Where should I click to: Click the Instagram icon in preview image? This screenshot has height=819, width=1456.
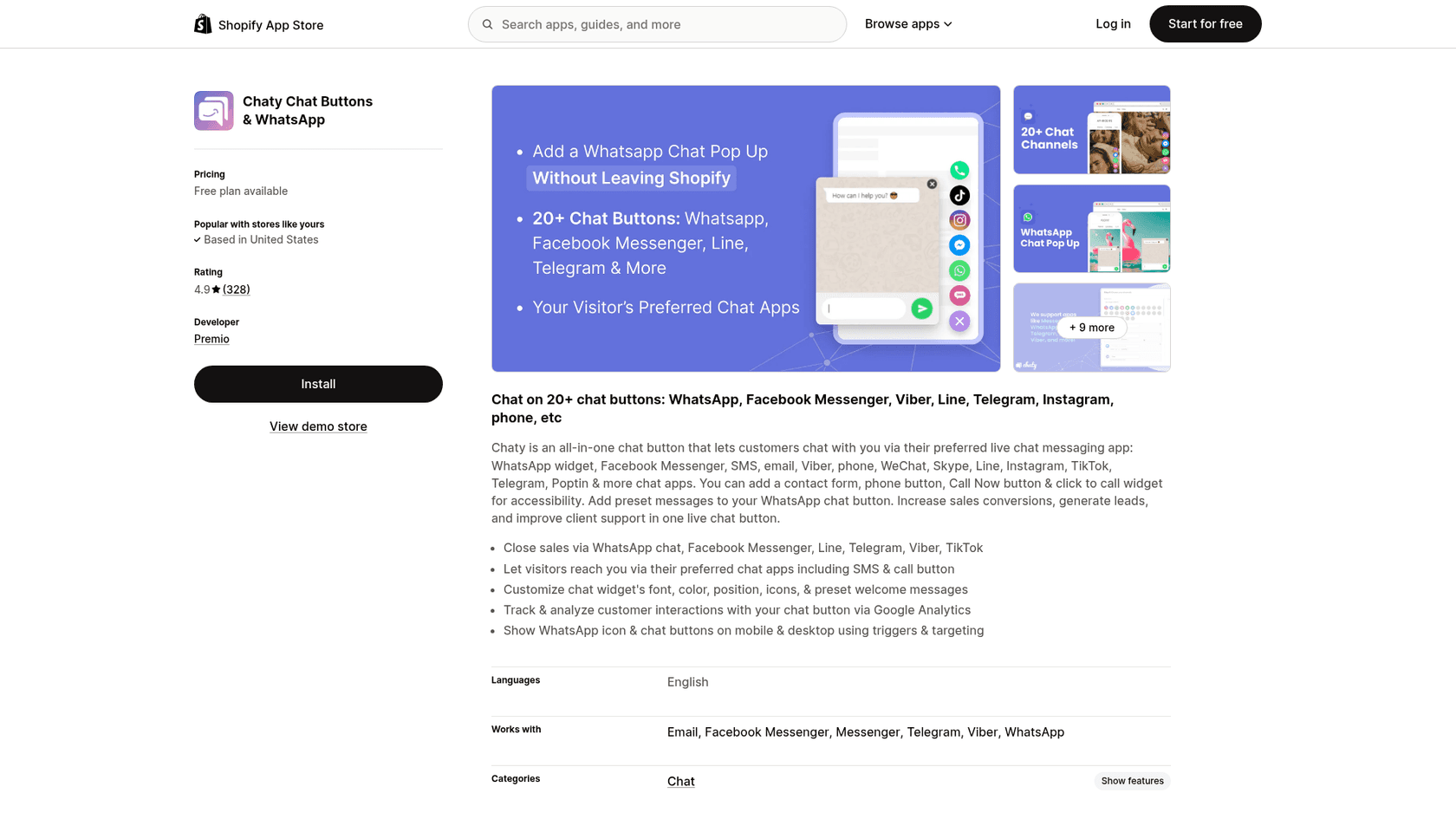click(959, 220)
